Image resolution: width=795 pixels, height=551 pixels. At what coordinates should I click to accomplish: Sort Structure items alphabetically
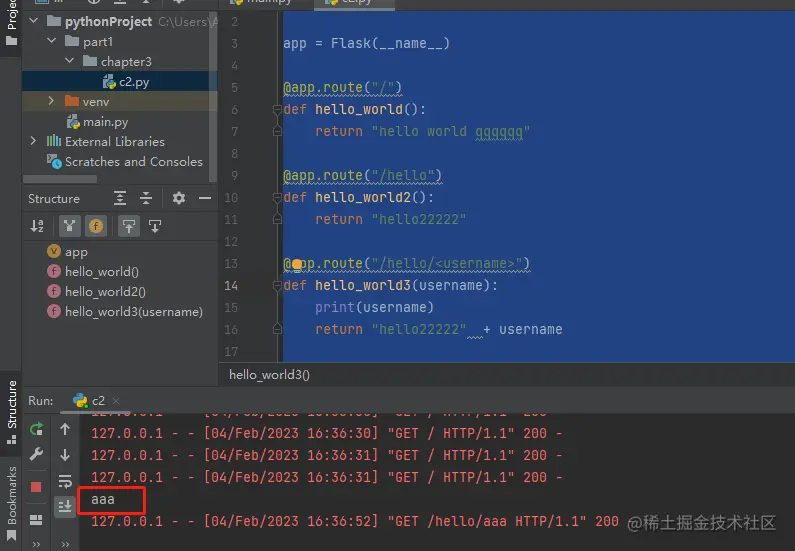[x=37, y=226]
